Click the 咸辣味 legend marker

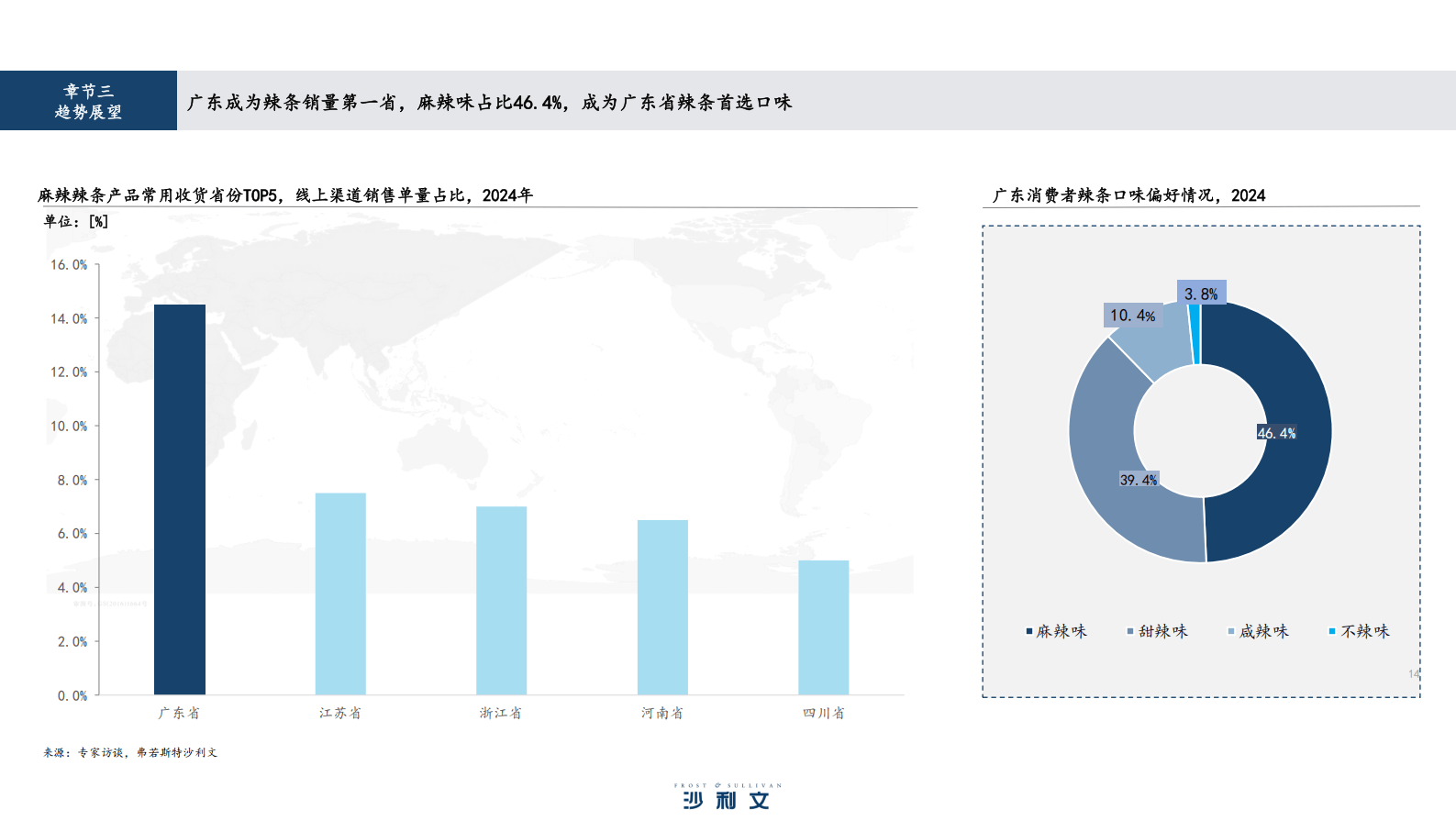click(1231, 631)
